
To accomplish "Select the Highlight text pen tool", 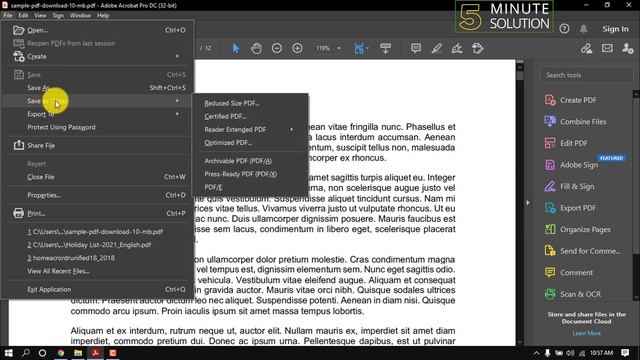I will [436, 48].
